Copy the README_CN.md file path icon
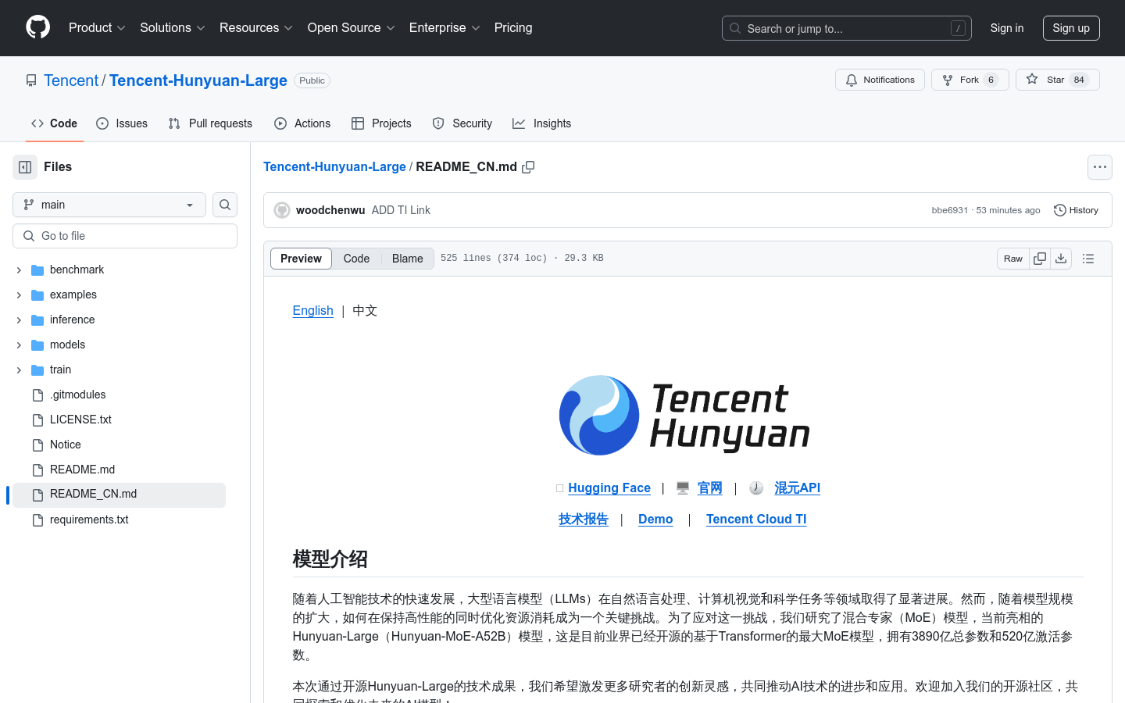Image resolution: width=1125 pixels, height=703 pixels. [x=528, y=167]
